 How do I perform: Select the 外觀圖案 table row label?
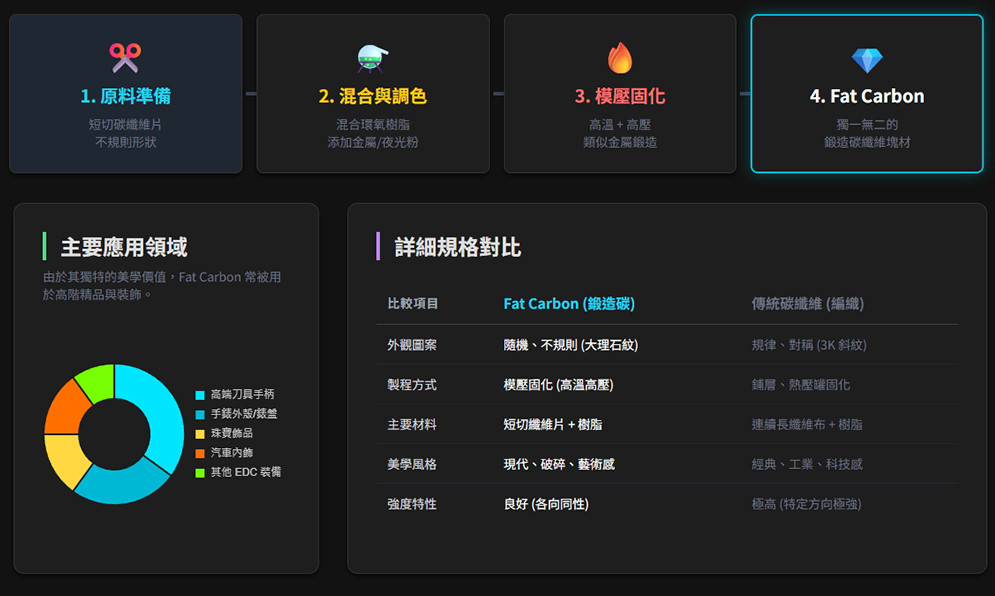(412, 345)
